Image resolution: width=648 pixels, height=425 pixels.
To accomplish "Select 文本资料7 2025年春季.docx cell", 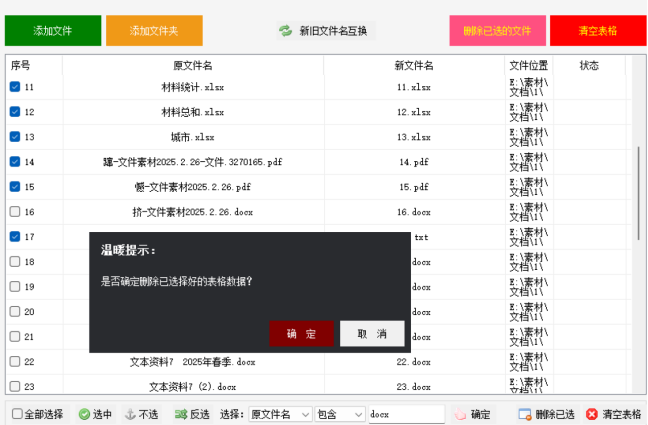I will click(193, 362).
